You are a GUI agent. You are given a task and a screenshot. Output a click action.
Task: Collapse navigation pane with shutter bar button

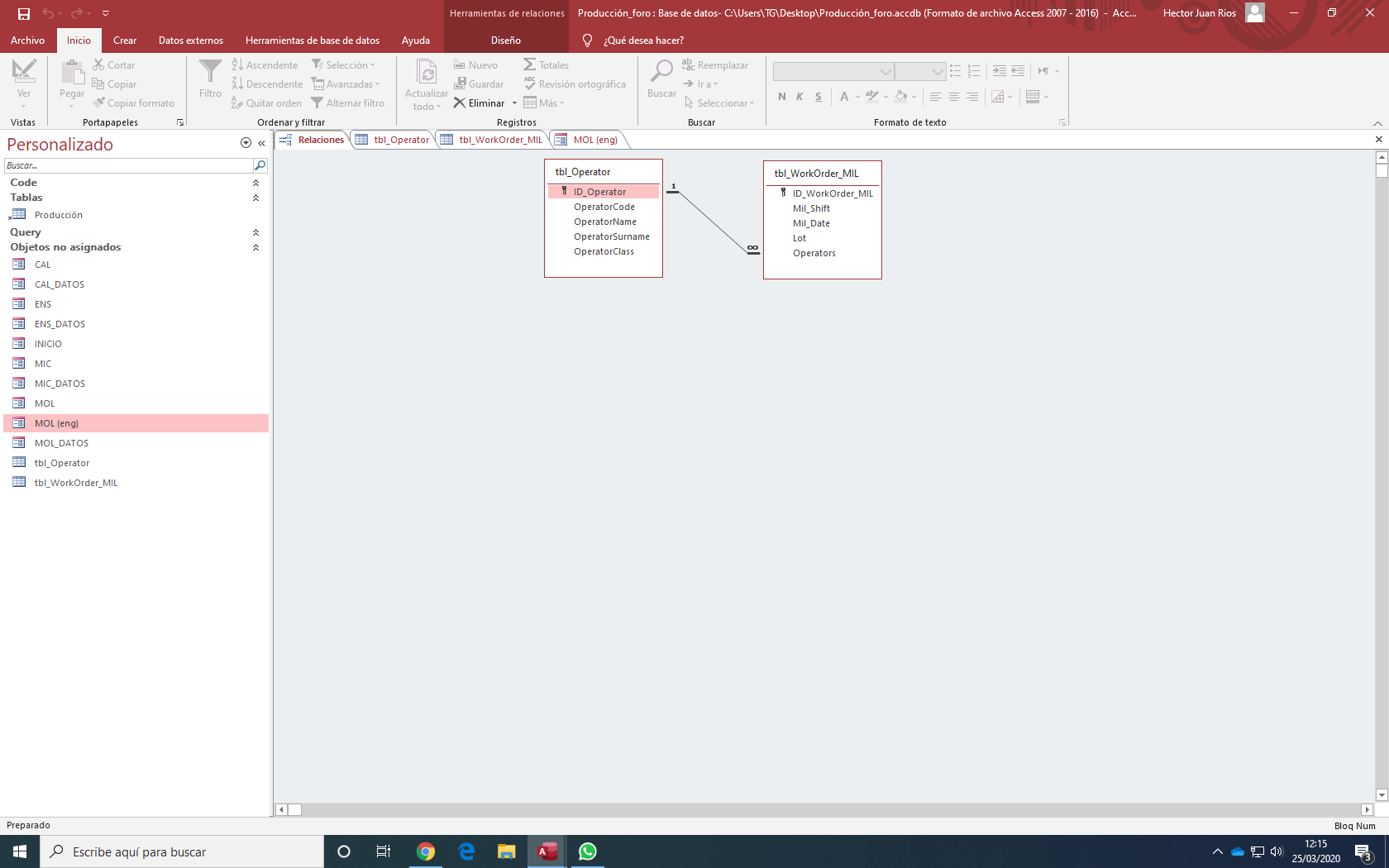pos(261,143)
